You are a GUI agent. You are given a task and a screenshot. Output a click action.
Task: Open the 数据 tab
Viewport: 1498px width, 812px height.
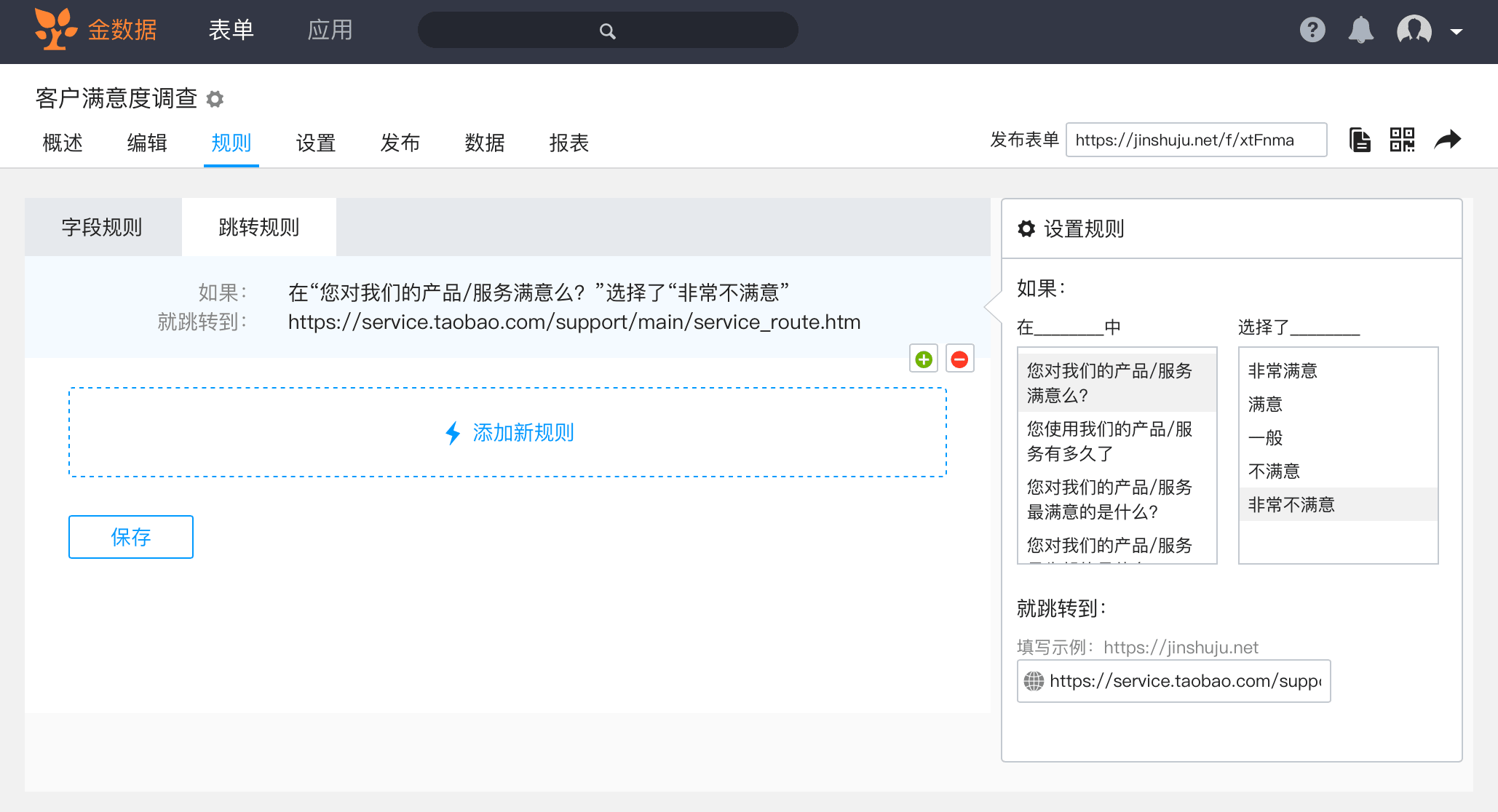484,143
